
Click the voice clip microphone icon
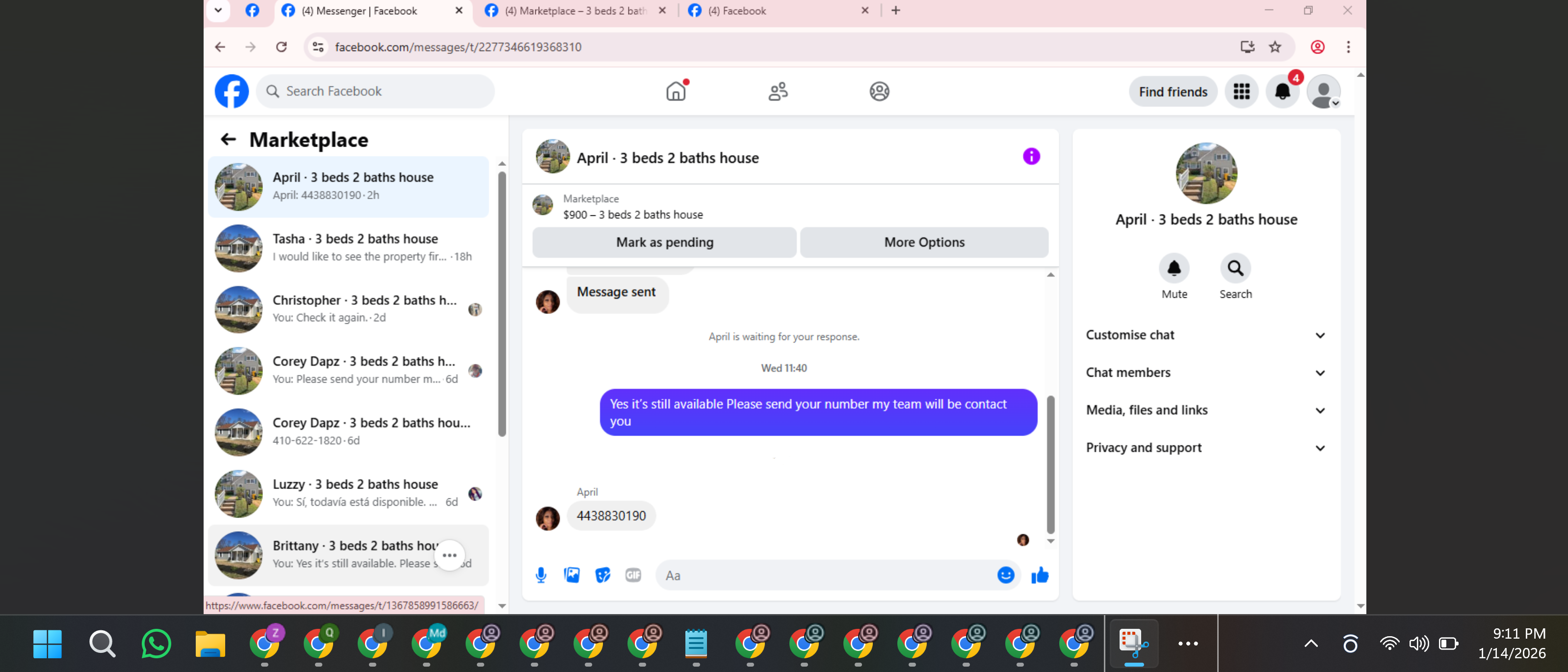click(541, 575)
